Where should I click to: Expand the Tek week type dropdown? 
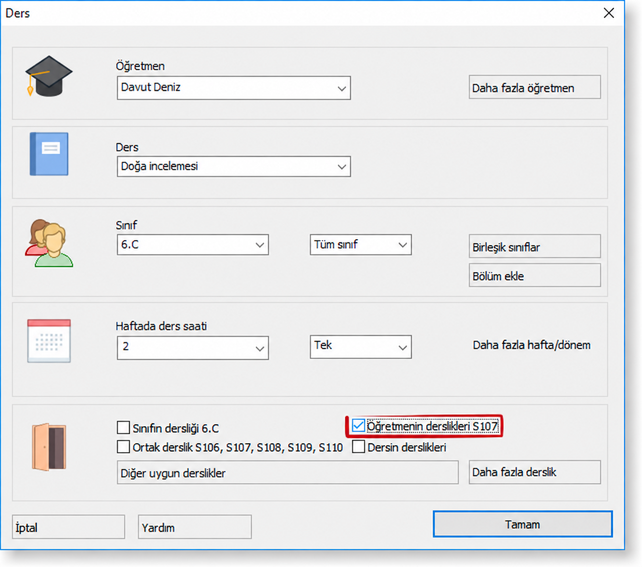361,347
